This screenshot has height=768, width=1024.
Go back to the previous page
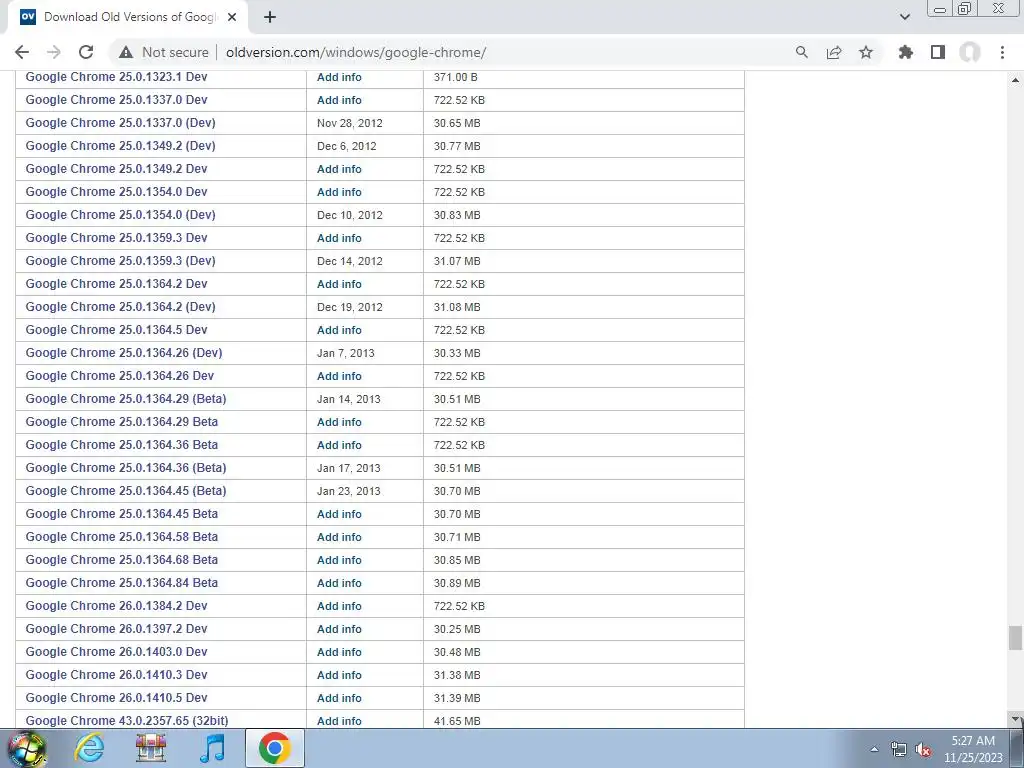click(x=22, y=52)
